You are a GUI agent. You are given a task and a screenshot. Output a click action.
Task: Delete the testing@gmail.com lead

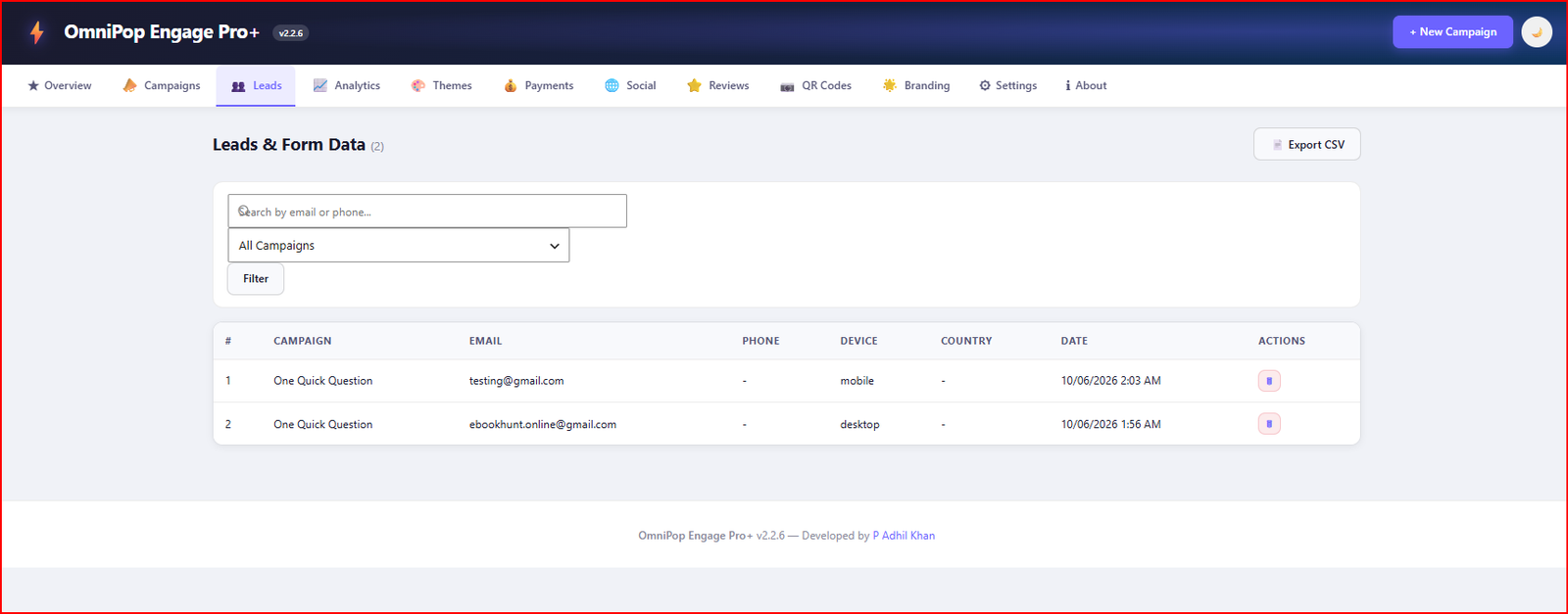click(1269, 381)
